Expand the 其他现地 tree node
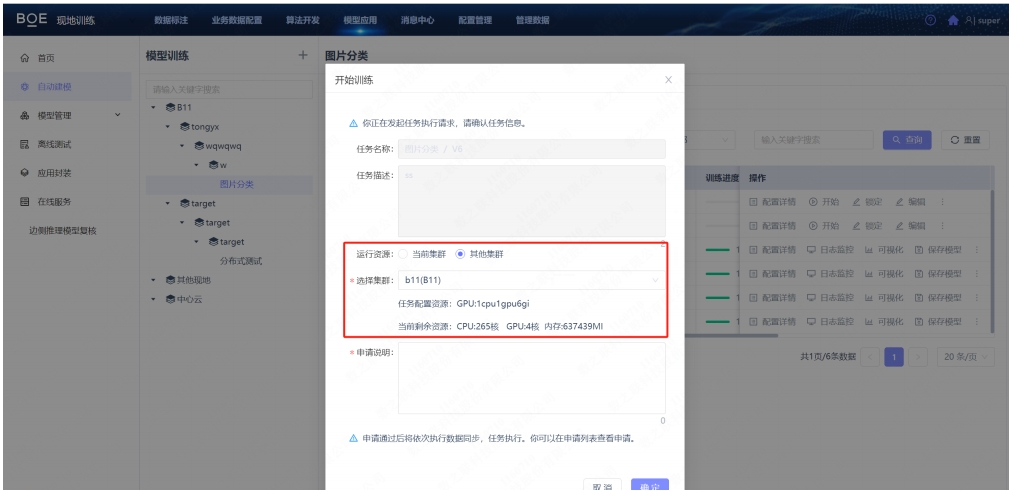1013x493 pixels. [154, 280]
